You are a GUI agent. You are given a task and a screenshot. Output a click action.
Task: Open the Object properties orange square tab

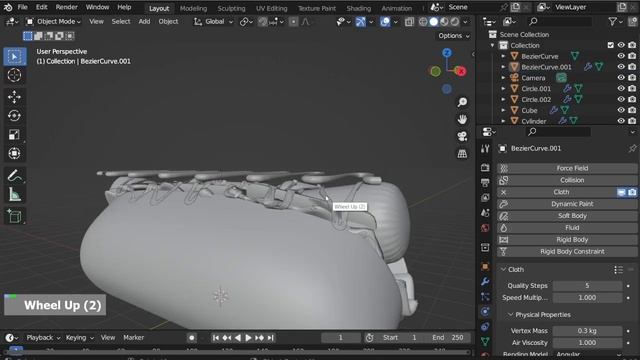(485, 267)
